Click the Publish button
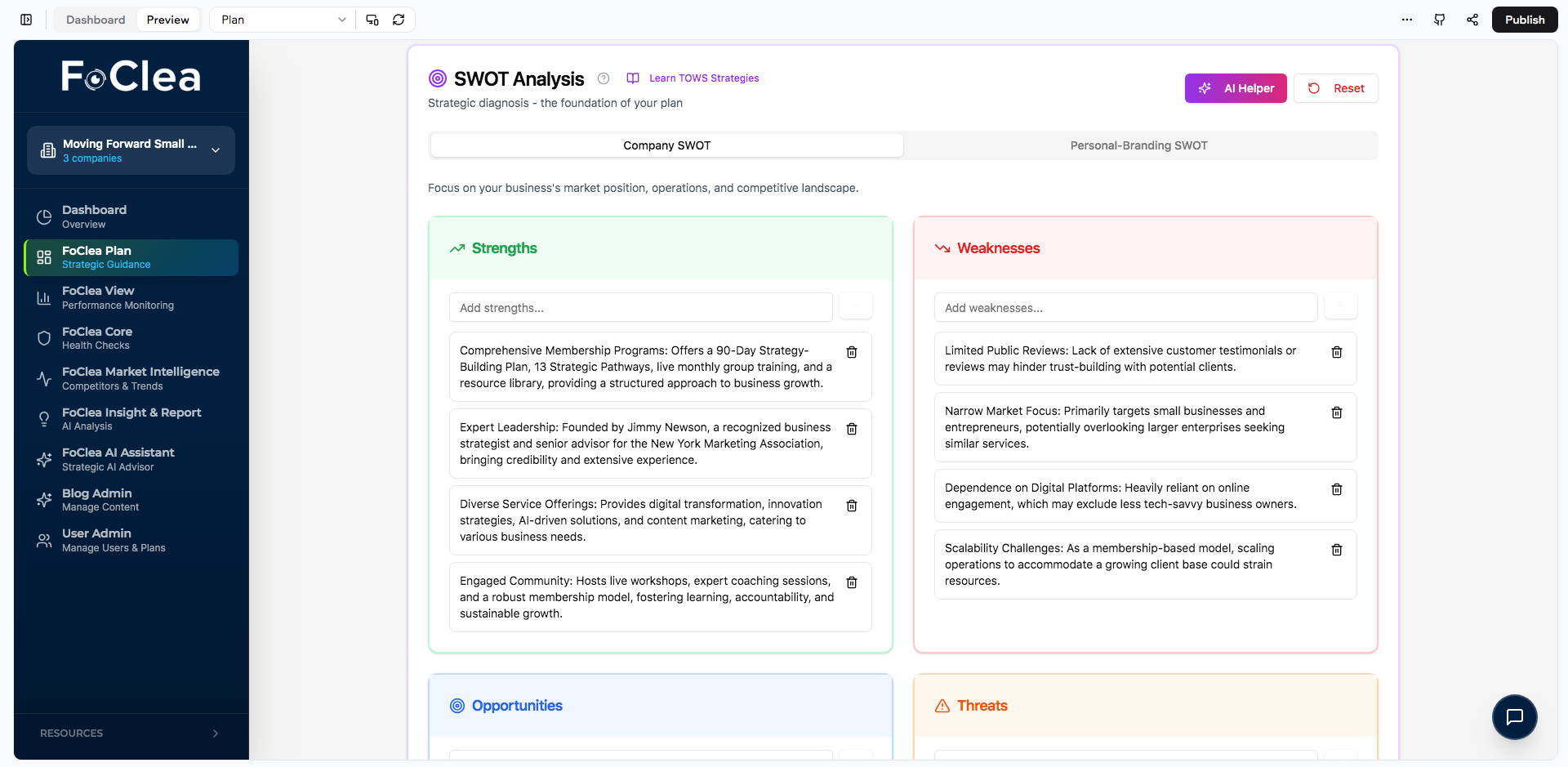Viewport: 1568px width, 767px height. click(1524, 19)
